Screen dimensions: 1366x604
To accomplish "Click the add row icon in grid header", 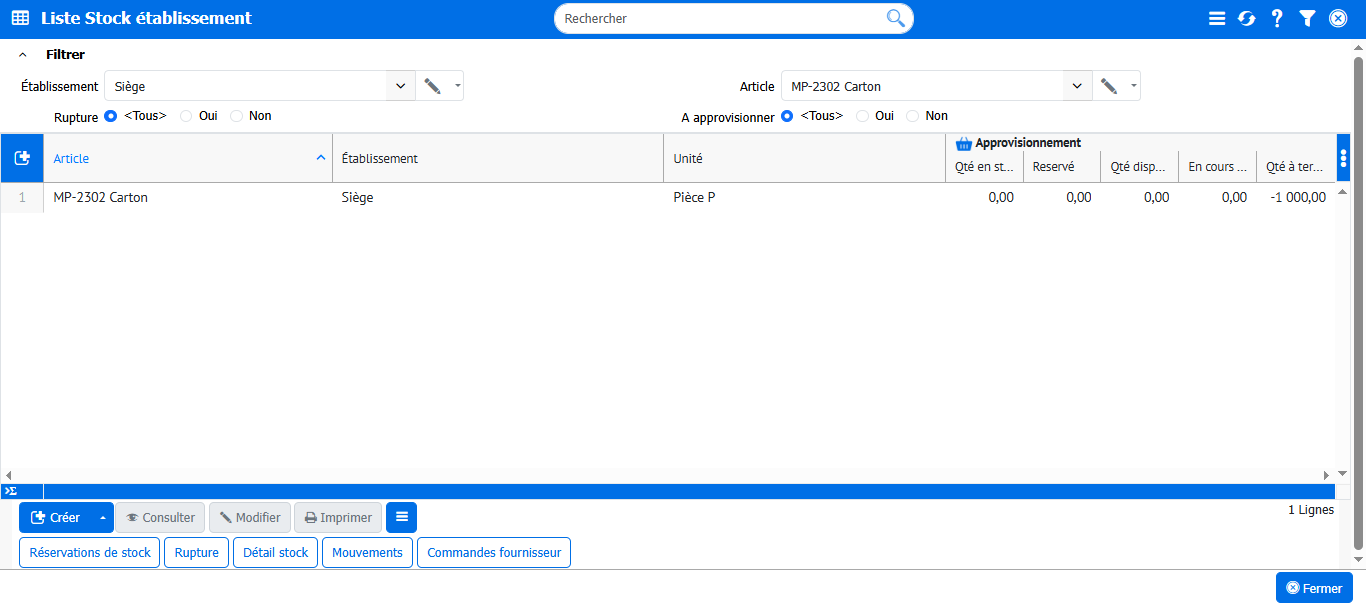I will 22,158.
